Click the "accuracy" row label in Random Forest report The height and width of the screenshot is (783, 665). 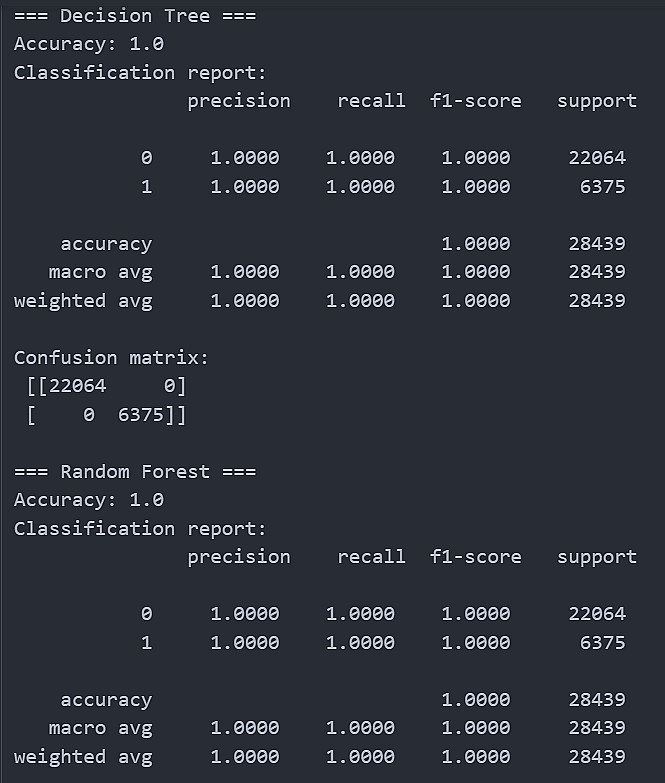[106, 700]
